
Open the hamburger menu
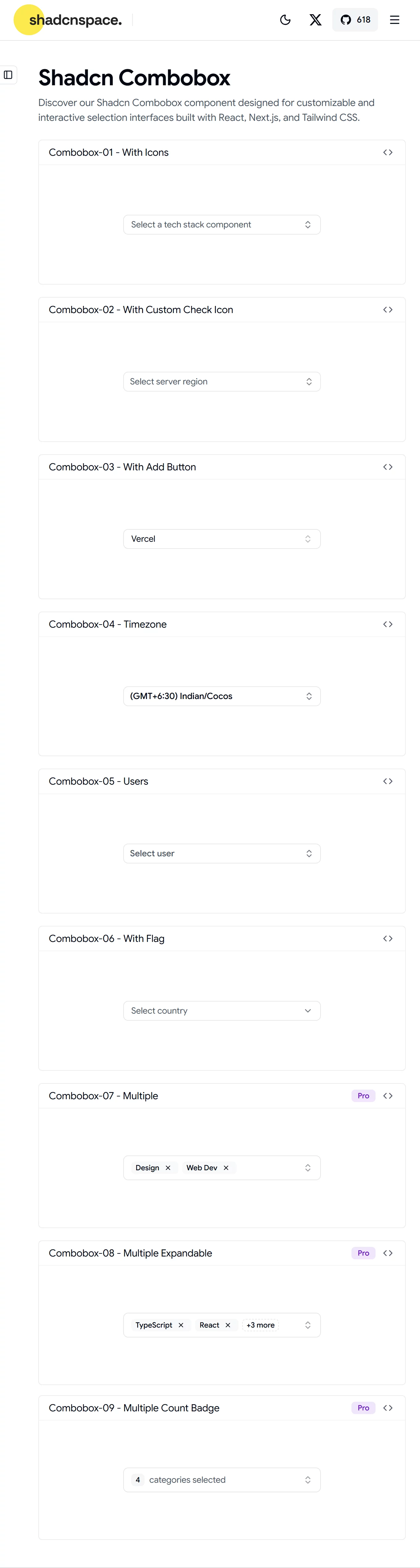[394, 20]
